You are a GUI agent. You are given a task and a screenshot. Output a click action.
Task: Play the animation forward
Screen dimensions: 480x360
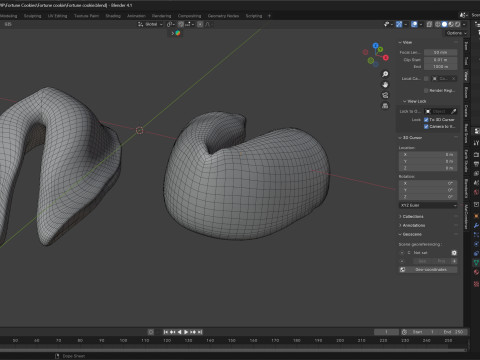(186, 332)
